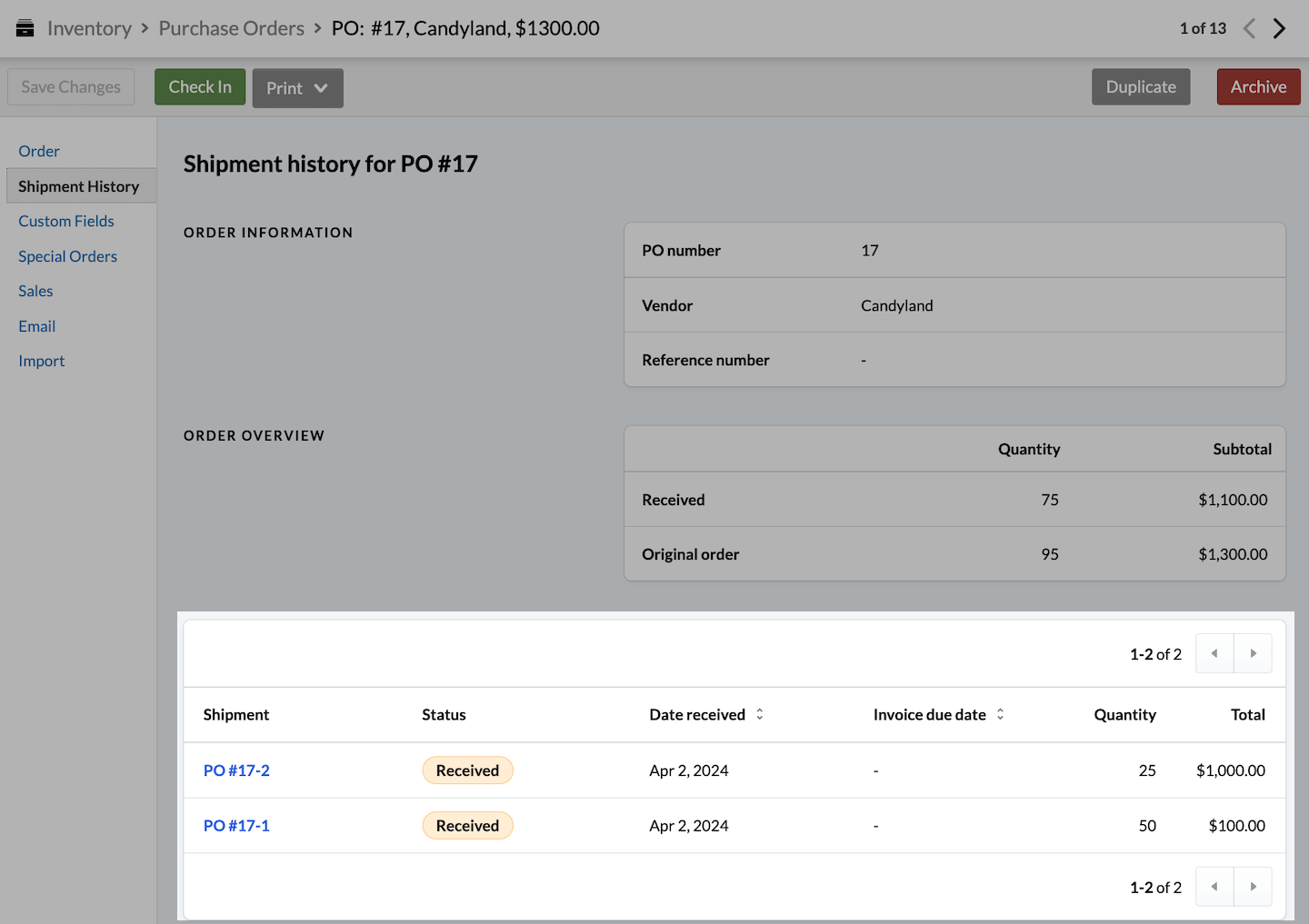Viewport: 1309px width, 924px height.
Task: Open the Order sidebar tab
Action: (39, 151)
